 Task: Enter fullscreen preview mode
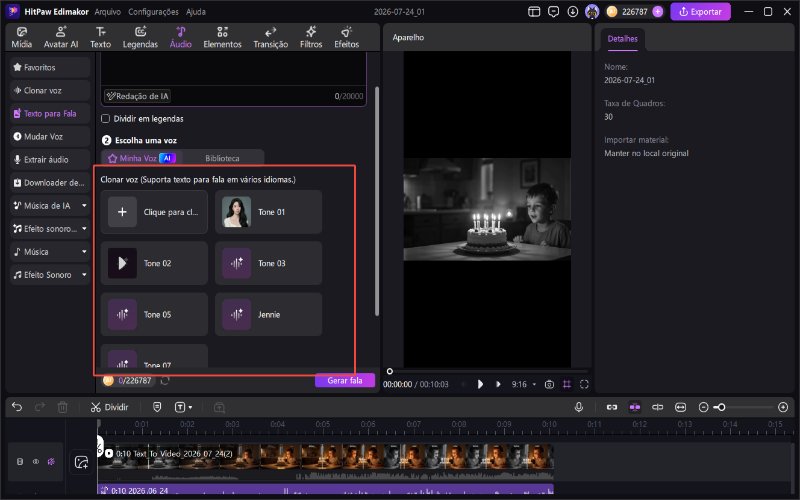tap(584, 384)
